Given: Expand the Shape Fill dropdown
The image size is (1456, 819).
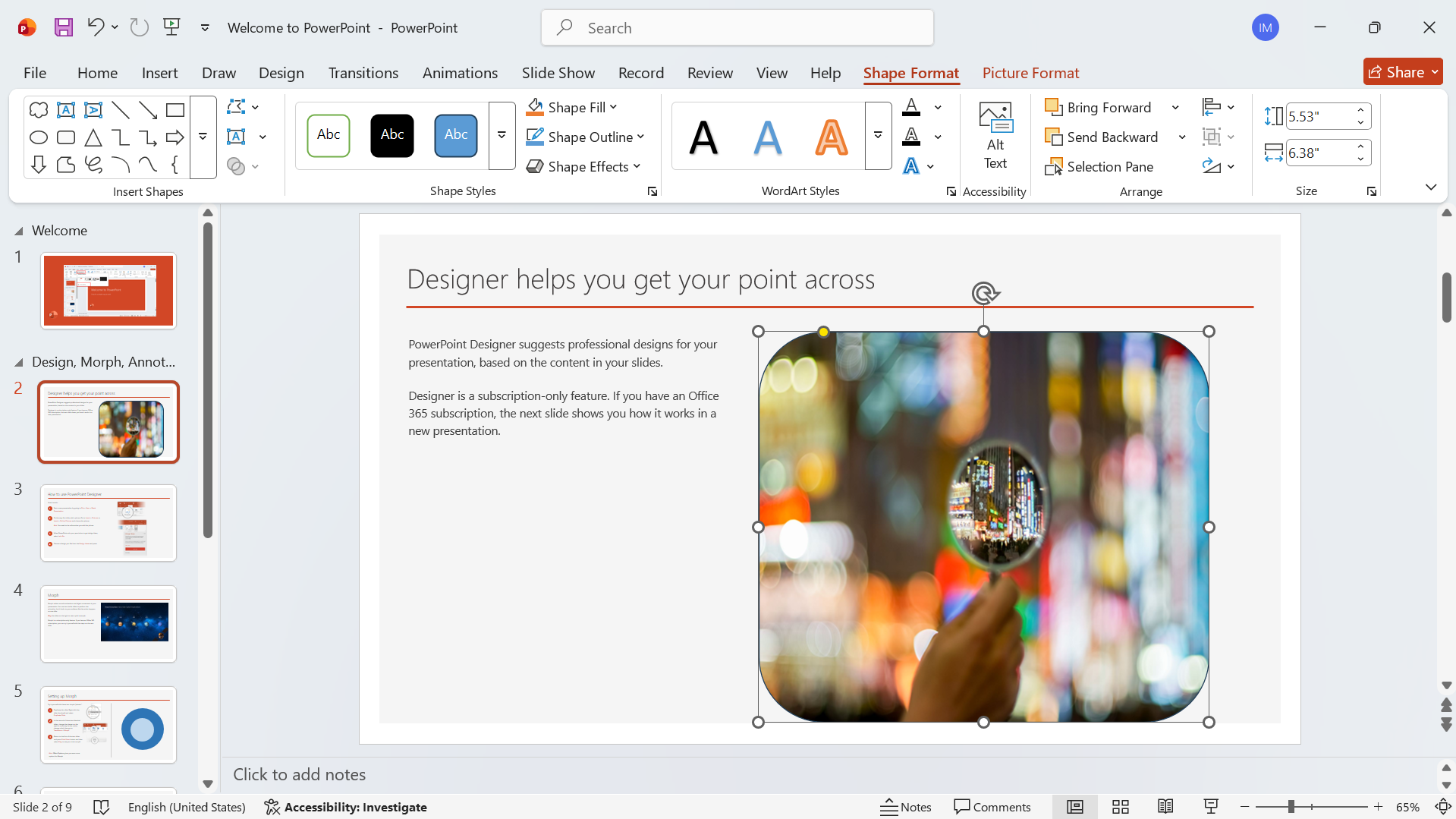Looking at the screenshot, I should pyautogui.click(x=613, y=107).
